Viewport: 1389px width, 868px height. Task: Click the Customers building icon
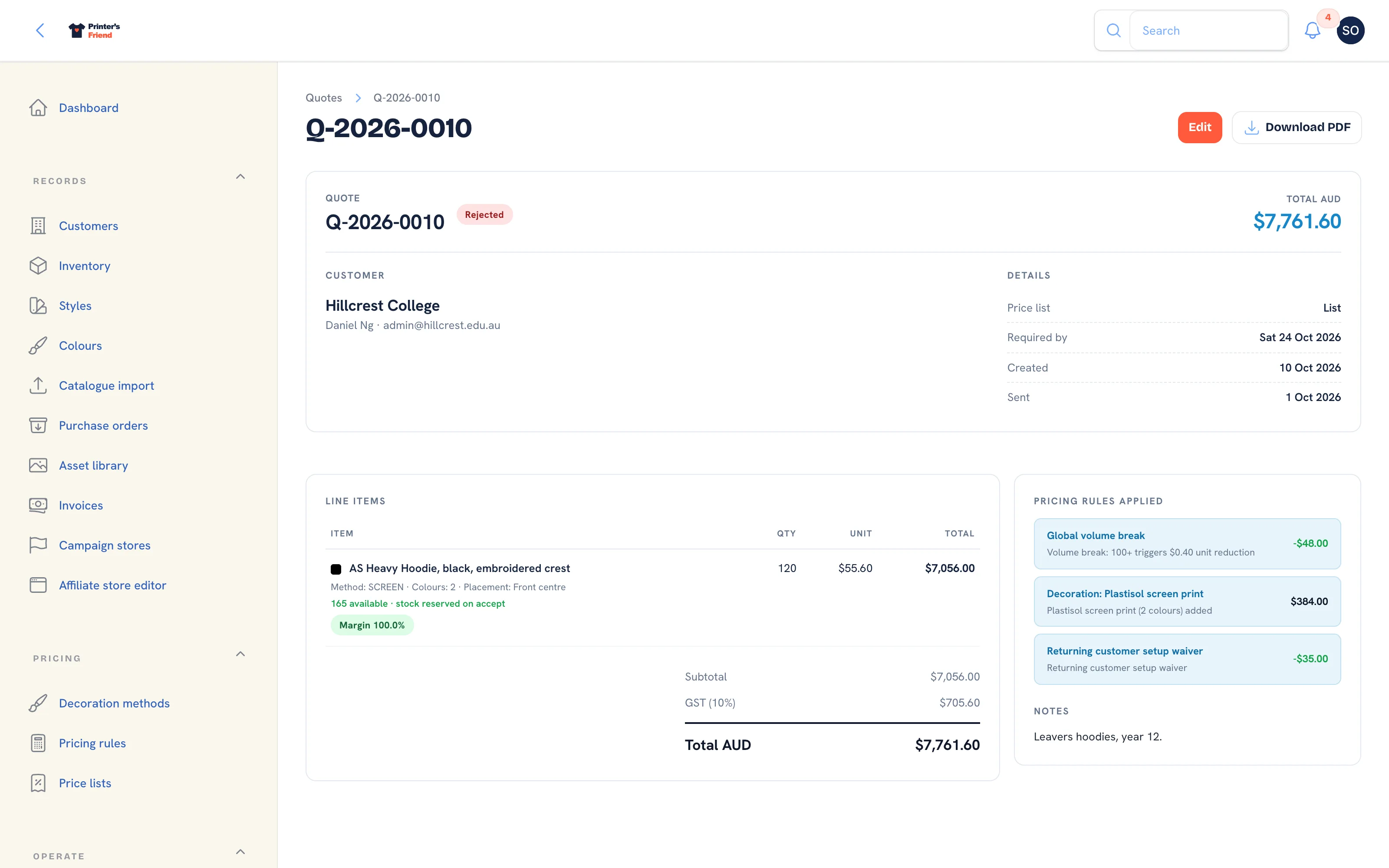38,226
